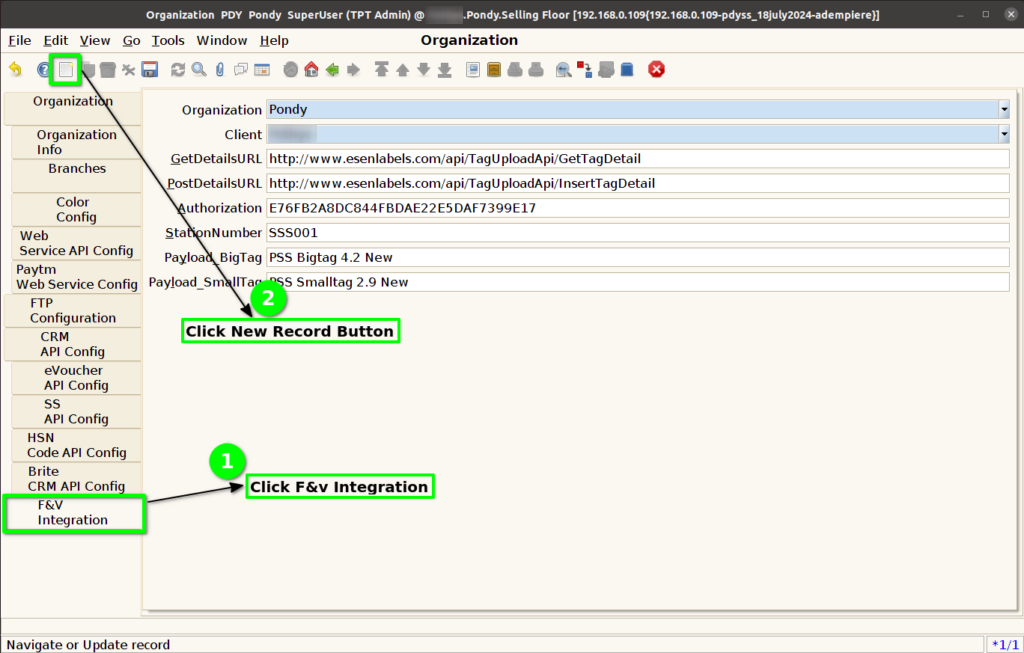The image size is (1024, 653).
Task: Open the eVoucher API Config tab
Action: tap(76, 377)
